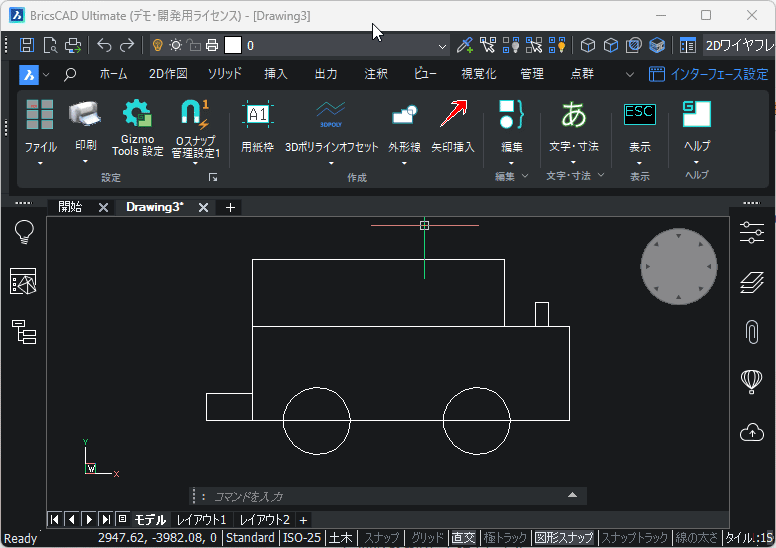Click the lightbulb tips icon on left sidebar

(24, 233)
